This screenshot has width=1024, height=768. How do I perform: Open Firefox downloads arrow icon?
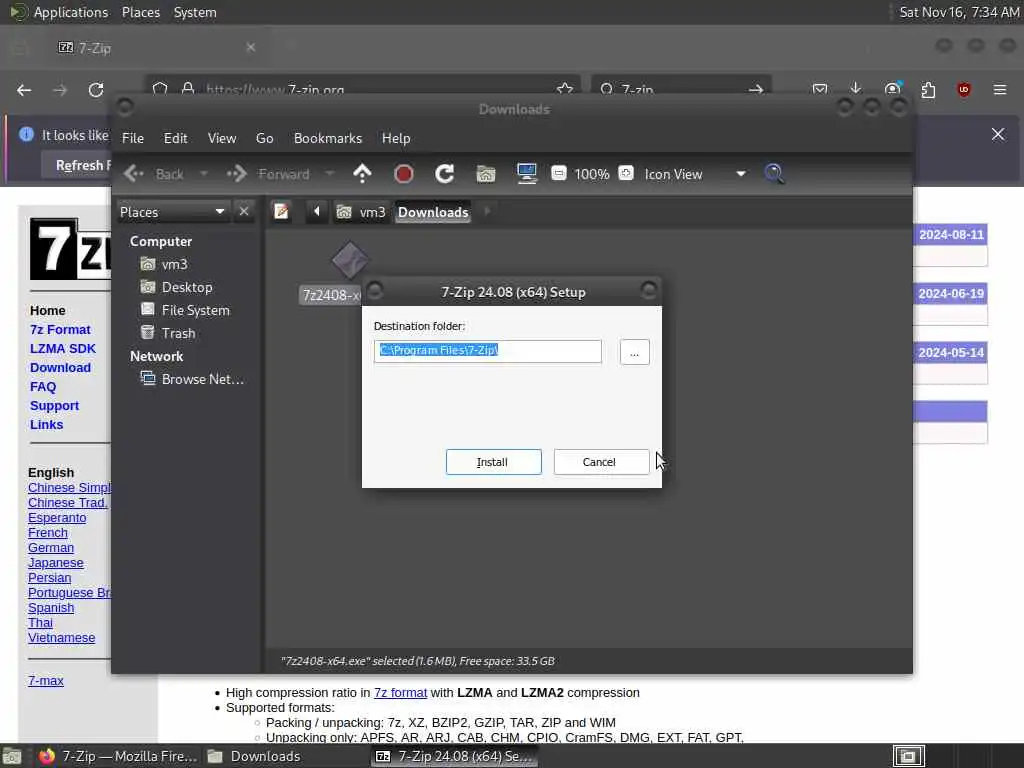tap(856, 89)
